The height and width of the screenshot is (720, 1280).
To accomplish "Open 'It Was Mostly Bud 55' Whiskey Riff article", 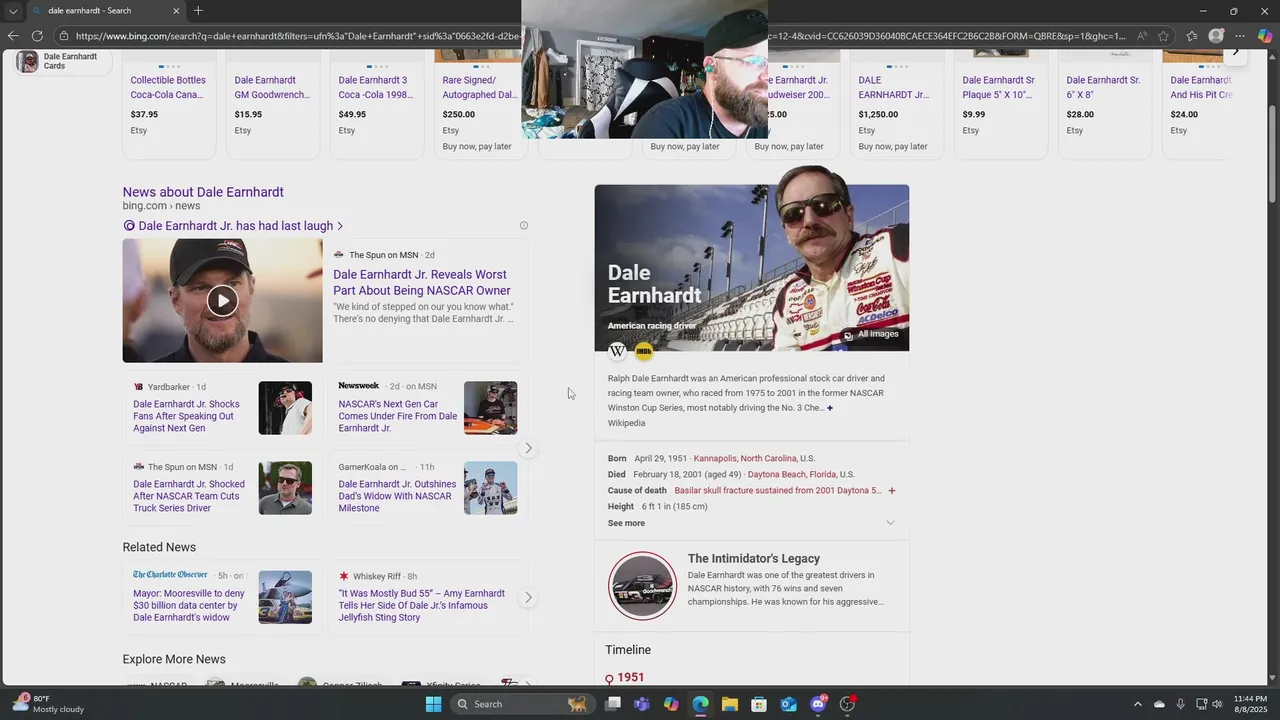I will [422, 606].
